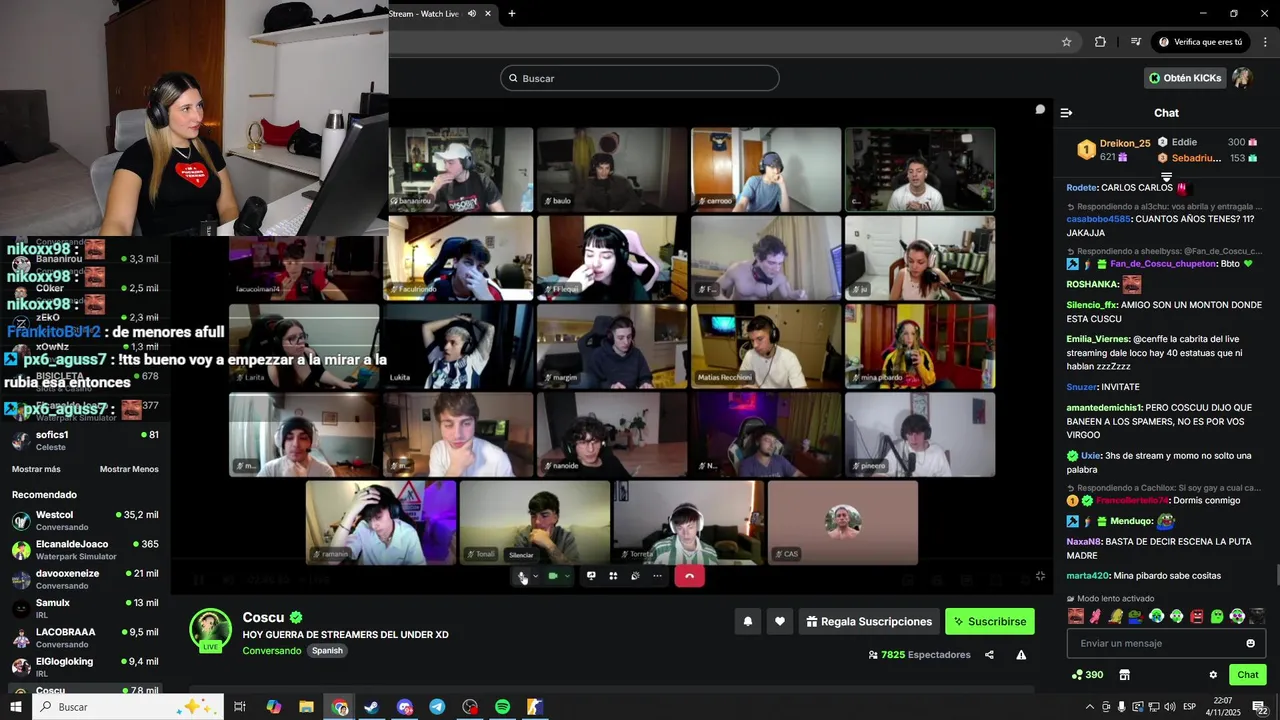This screenshot has width=1280, height=720.
Task: Toggle the green camera button
Action: pyautogui.click(x=553, y=576)
